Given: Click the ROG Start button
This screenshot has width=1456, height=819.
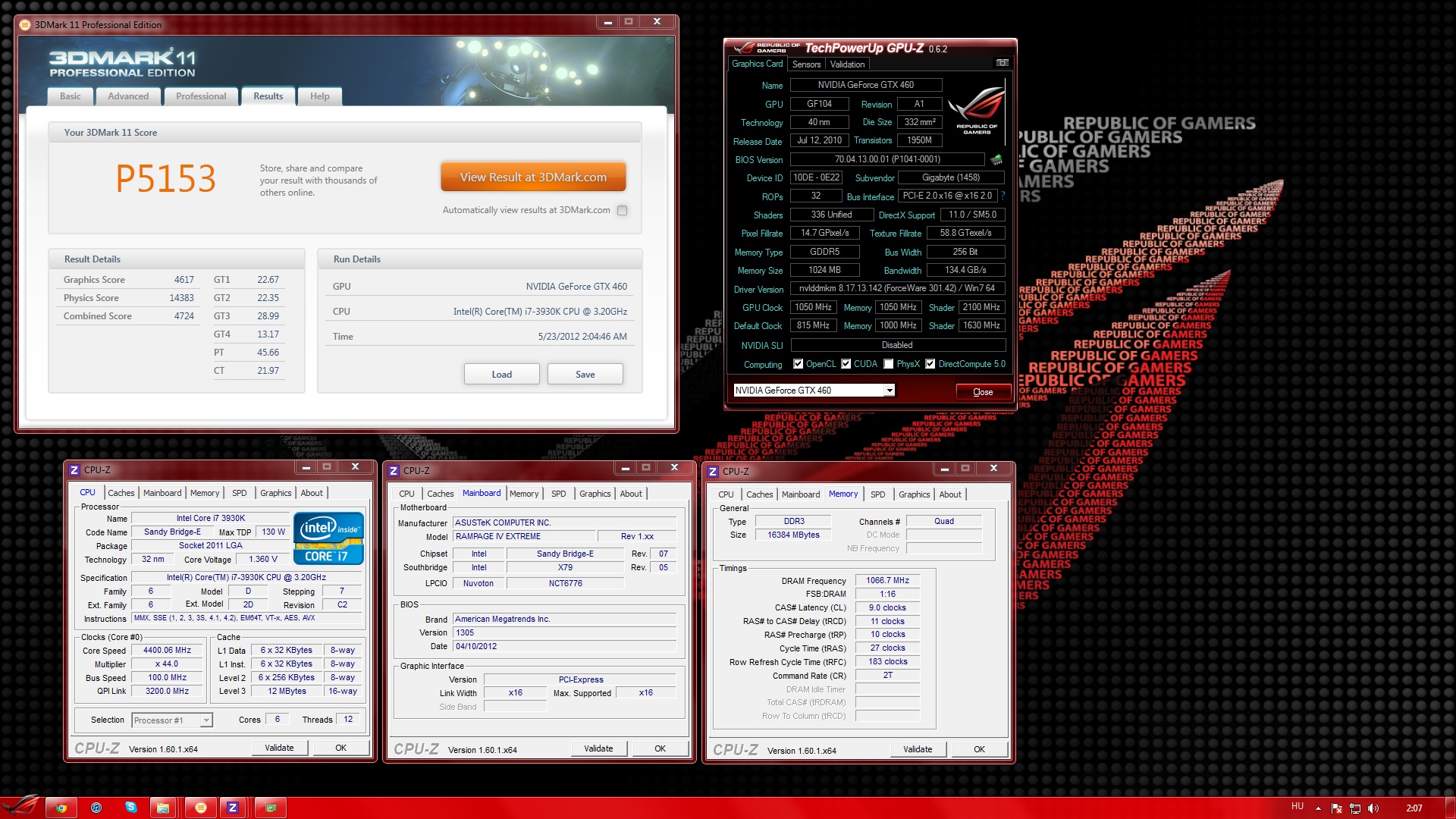Looking at the screenshot, I should click(x=20, y=806).
